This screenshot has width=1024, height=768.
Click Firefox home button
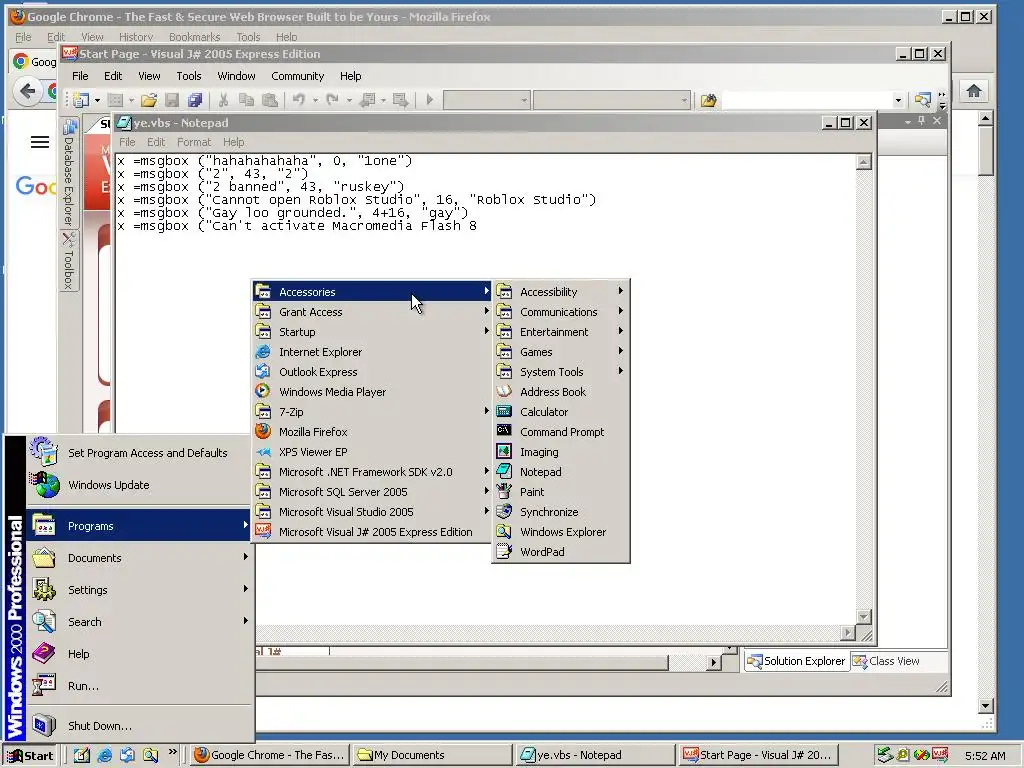pos(974,91)
